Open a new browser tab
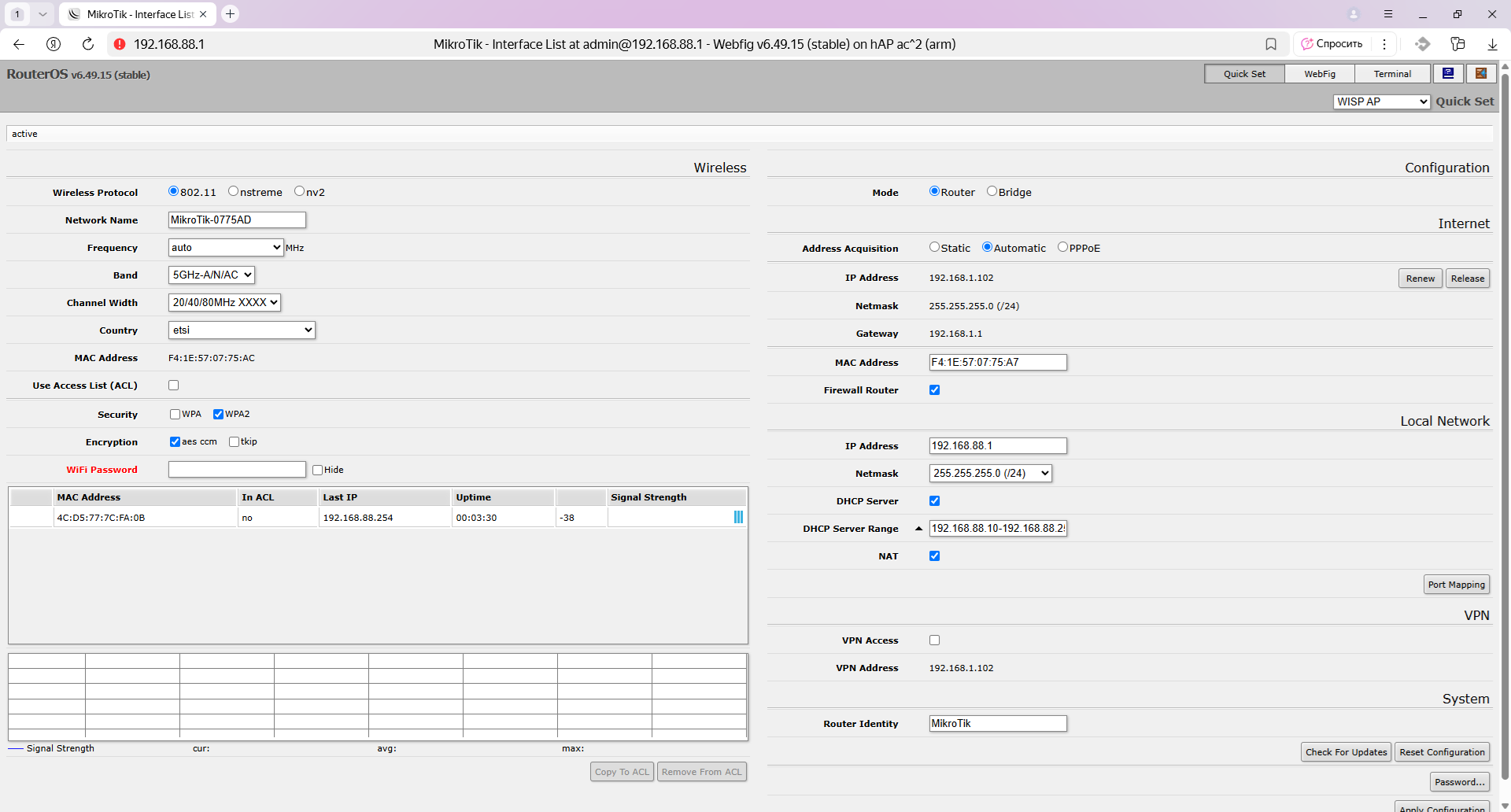 pyautogui.click(x=230, y=14)
